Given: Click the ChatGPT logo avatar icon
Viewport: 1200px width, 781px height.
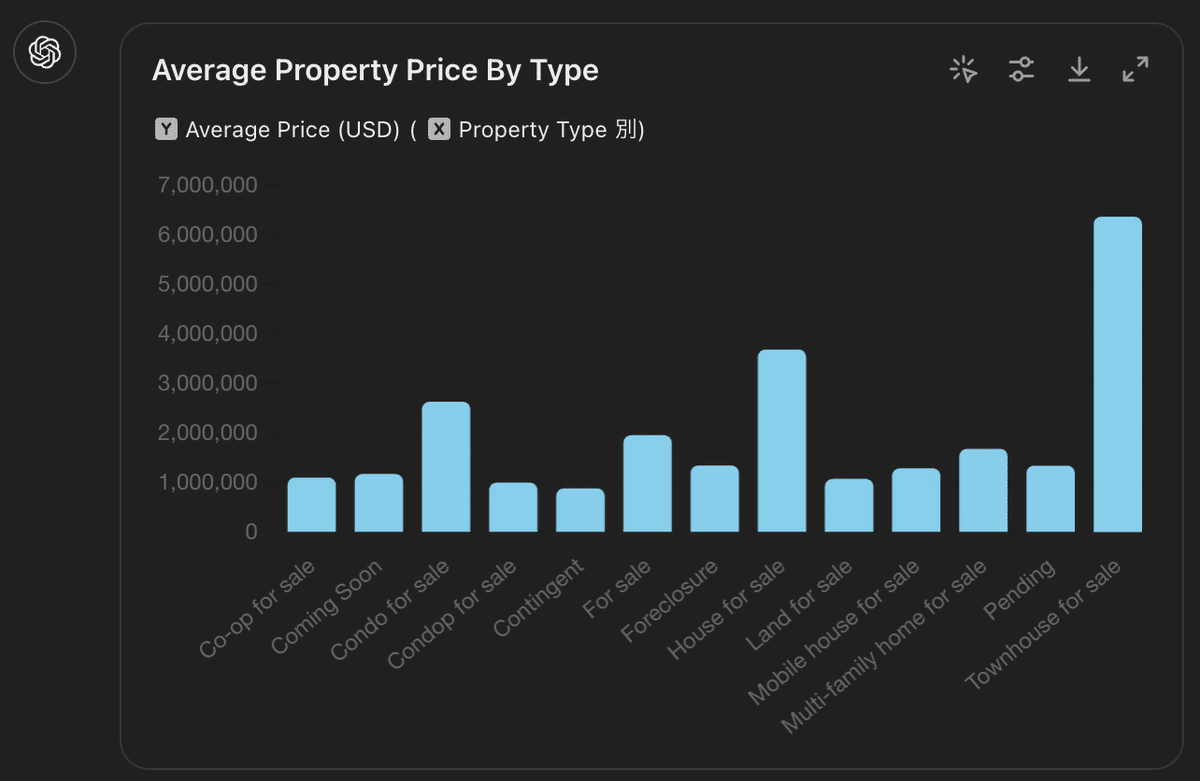Looking at the screenshot, I should click(45, 51).
